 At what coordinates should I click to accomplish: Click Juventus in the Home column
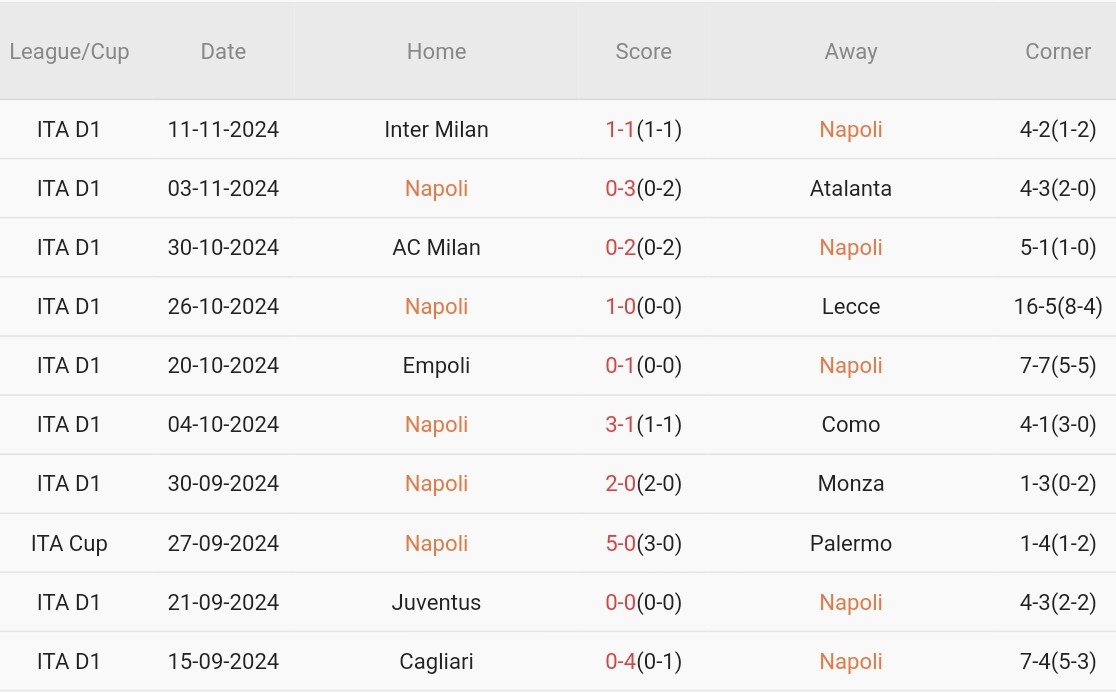pyautogui.click(x=436, y=603)
